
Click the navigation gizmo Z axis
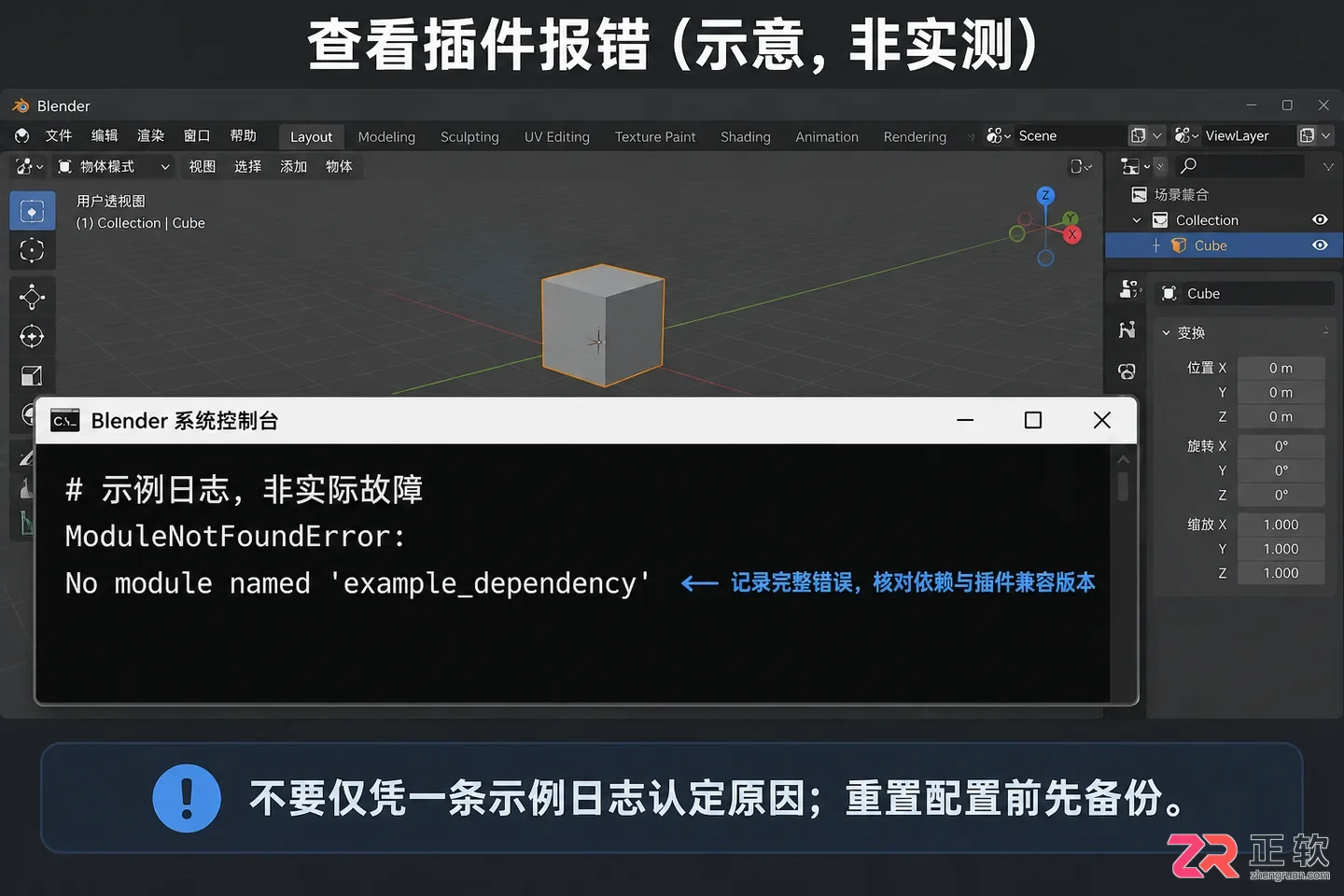pyautogui.click(x=1045, y=195)
